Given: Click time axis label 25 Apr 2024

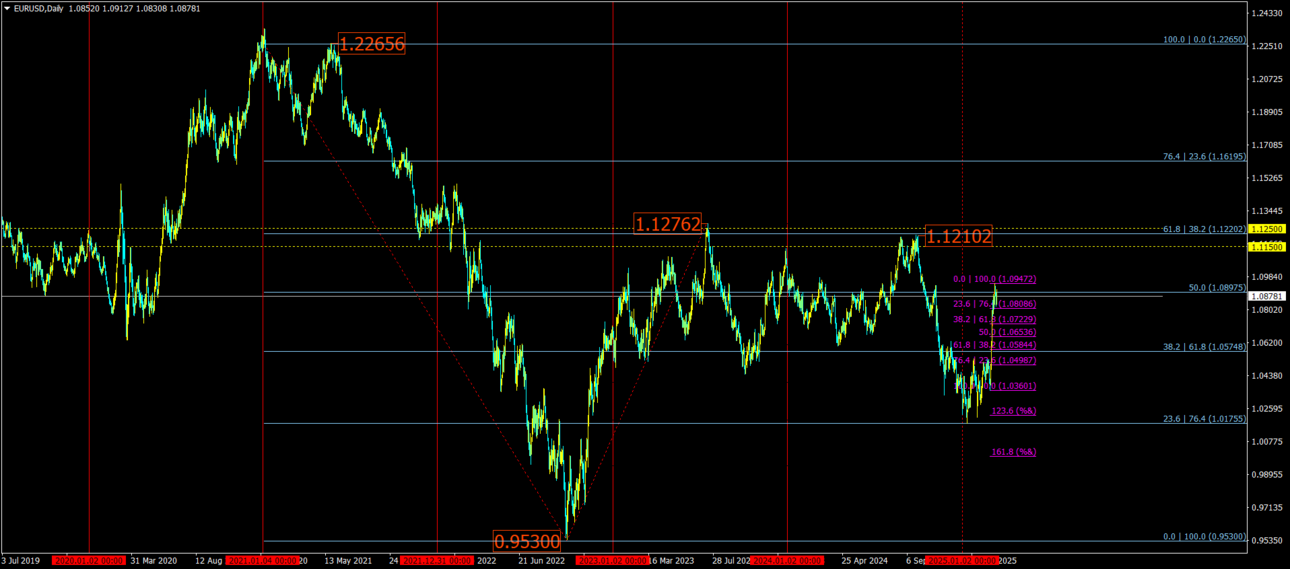Looking at the screenshot, I should pos(865,562).
